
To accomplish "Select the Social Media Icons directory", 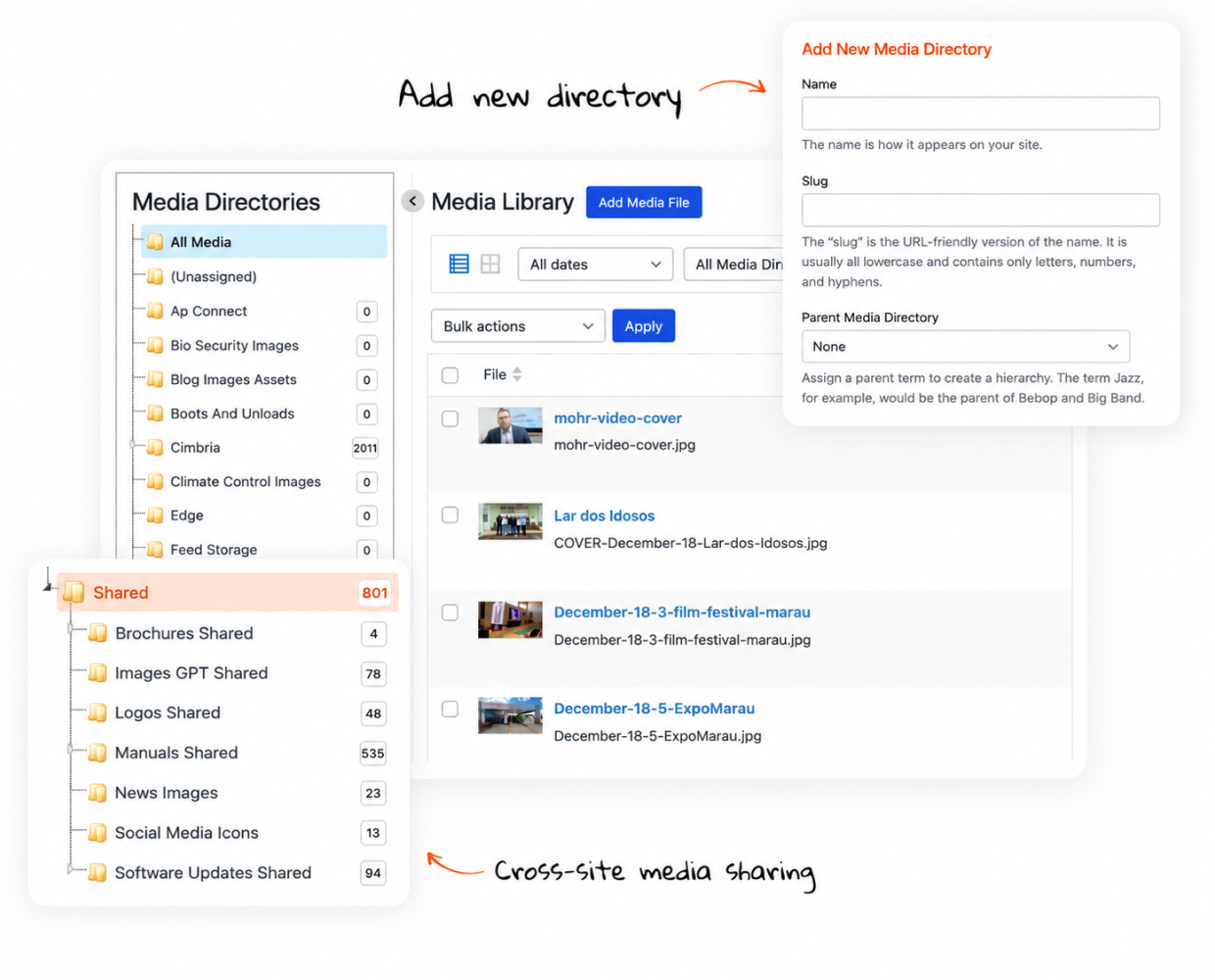I will (186, 833).
